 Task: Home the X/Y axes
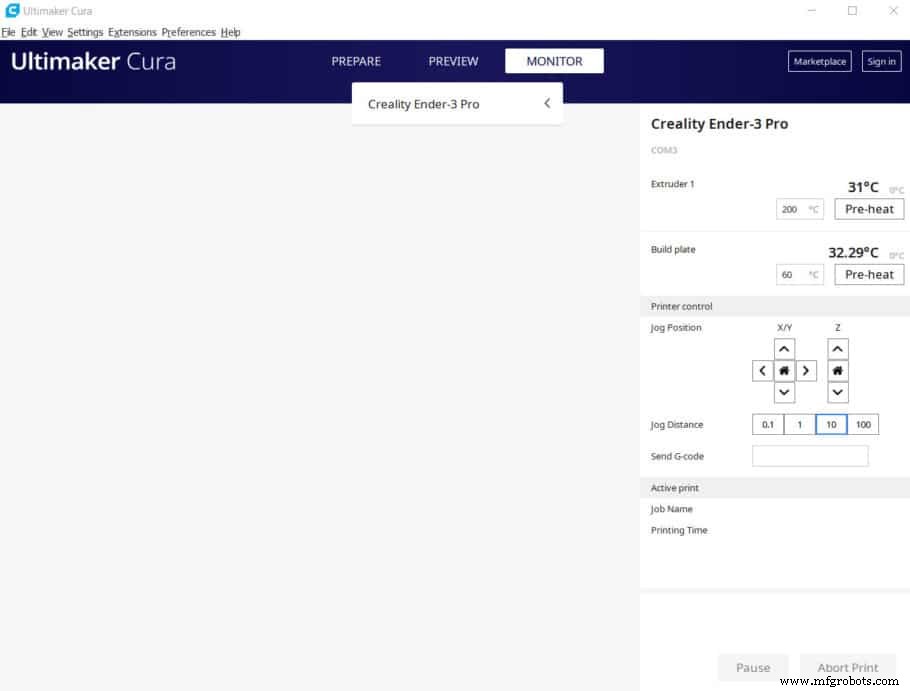tap(785, 371)
